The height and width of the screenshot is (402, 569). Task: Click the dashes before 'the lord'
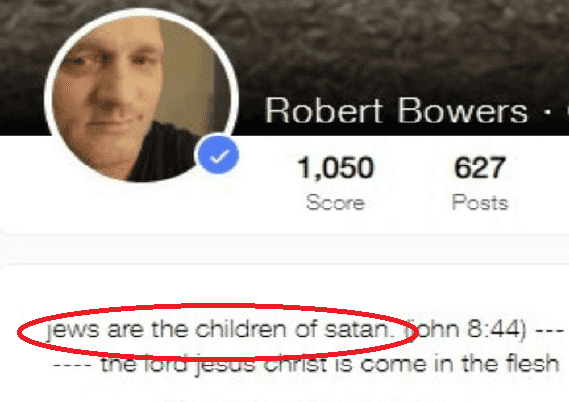(72, 365)
